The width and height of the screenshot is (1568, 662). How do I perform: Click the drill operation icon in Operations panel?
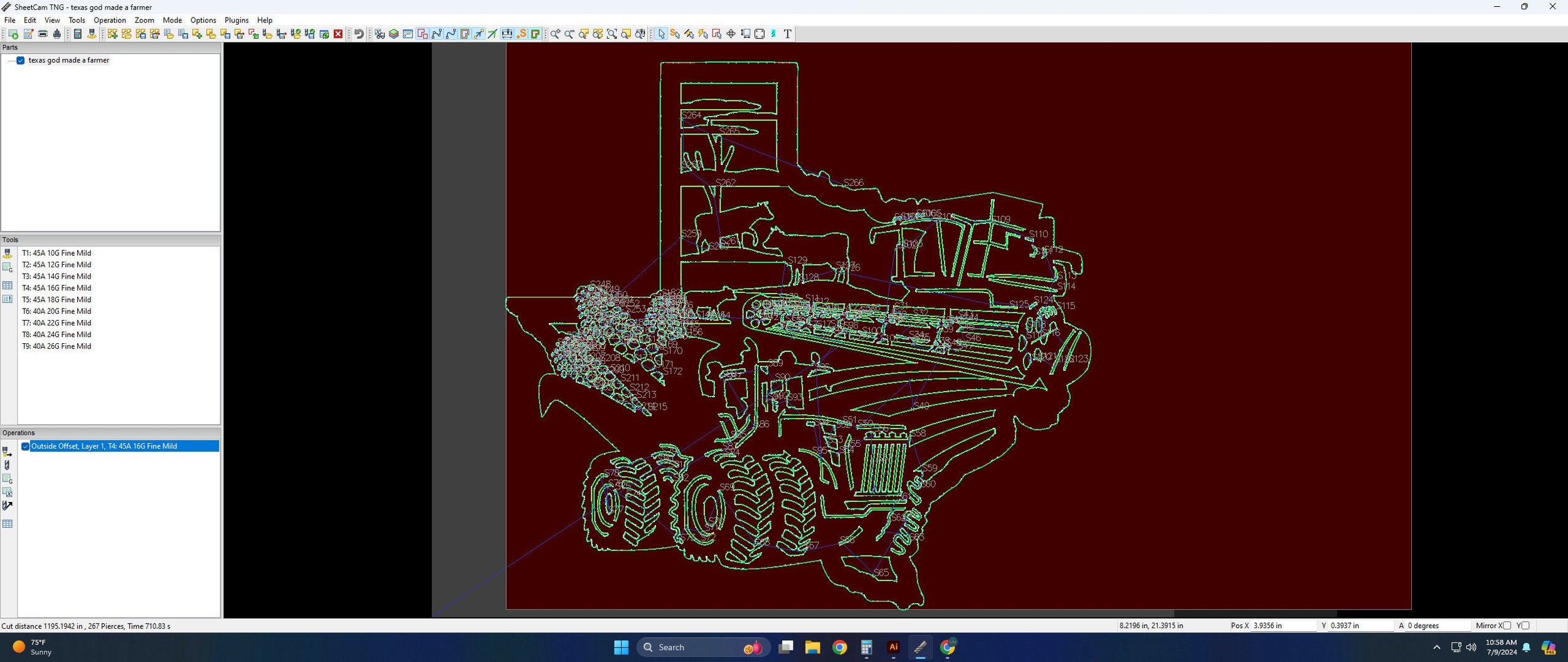click(8, 466)
